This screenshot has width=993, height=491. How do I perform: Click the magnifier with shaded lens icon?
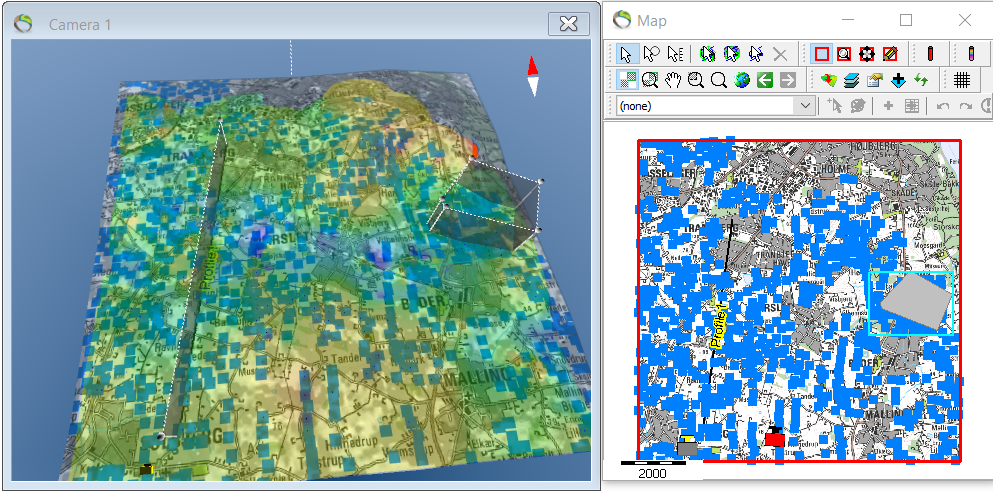coord(696,80)
